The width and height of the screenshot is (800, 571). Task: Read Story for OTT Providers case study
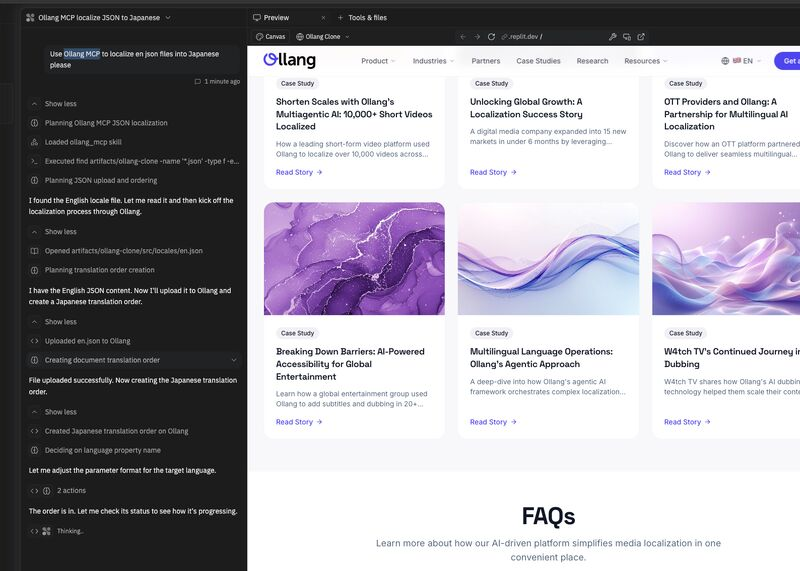pyautogui.click(x=687, y=172)
